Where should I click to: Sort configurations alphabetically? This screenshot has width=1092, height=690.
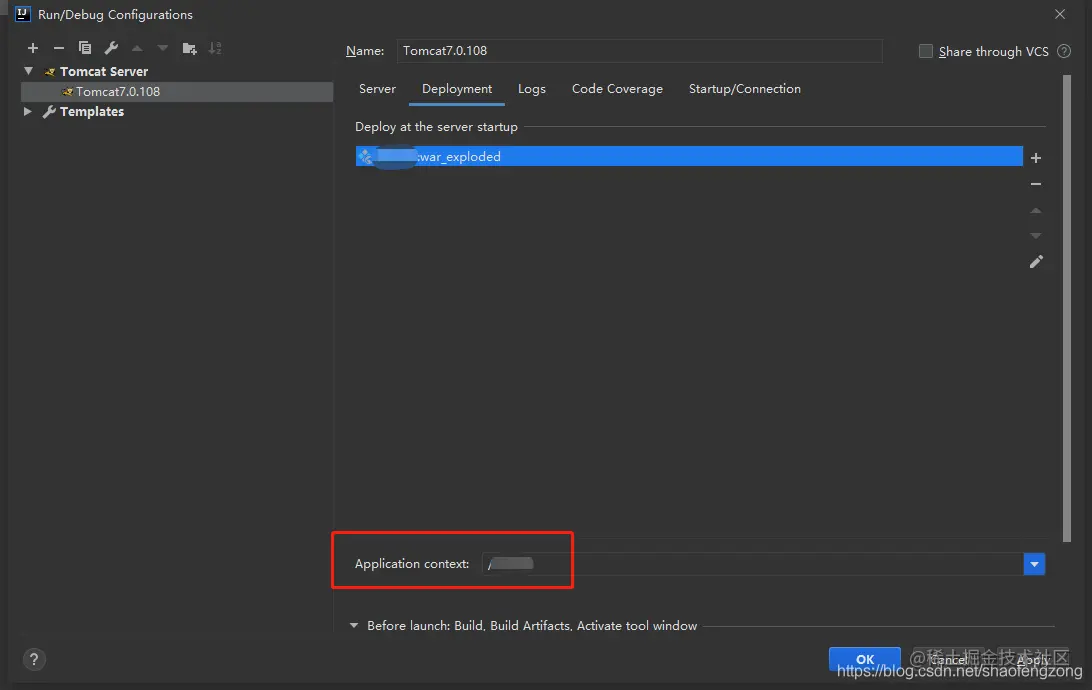[x=215, y=48]
